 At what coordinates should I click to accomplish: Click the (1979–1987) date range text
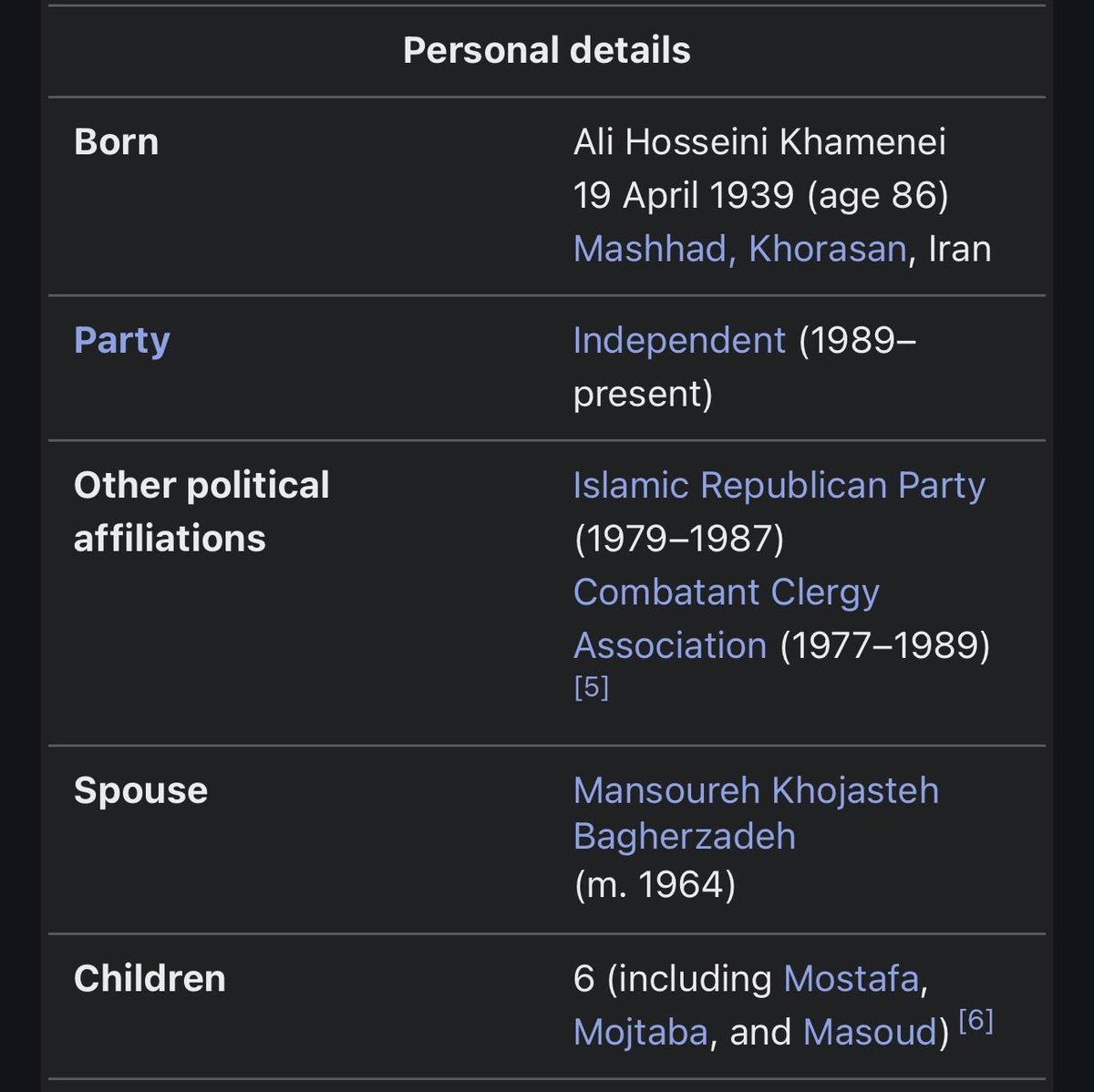678,539
